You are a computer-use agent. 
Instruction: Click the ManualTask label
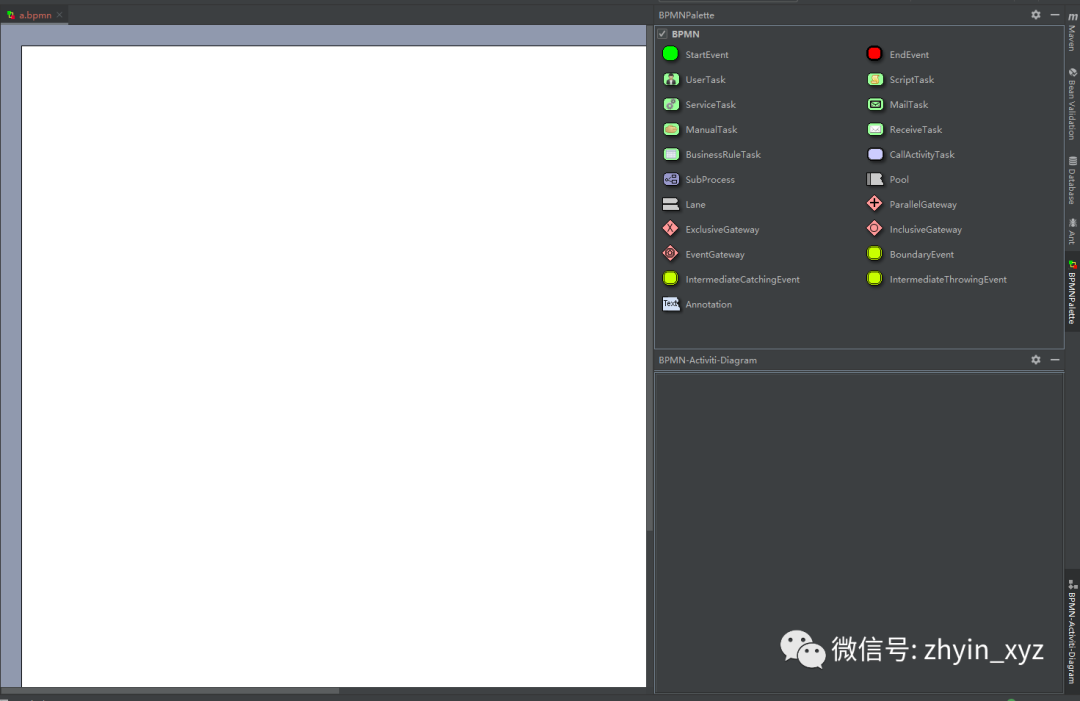(x=712, y=129)
